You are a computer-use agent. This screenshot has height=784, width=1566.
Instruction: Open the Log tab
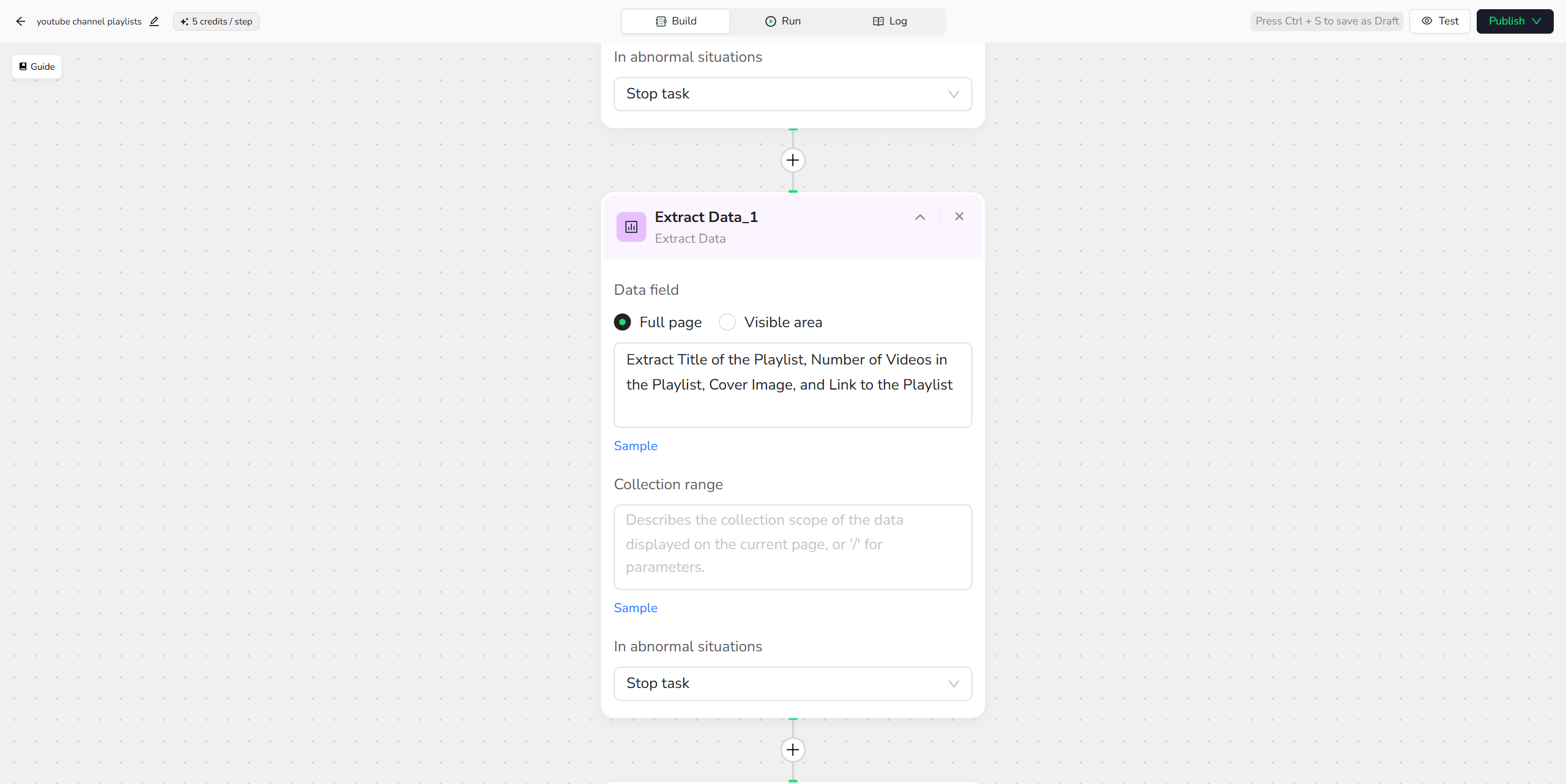[x=890, y=21]
